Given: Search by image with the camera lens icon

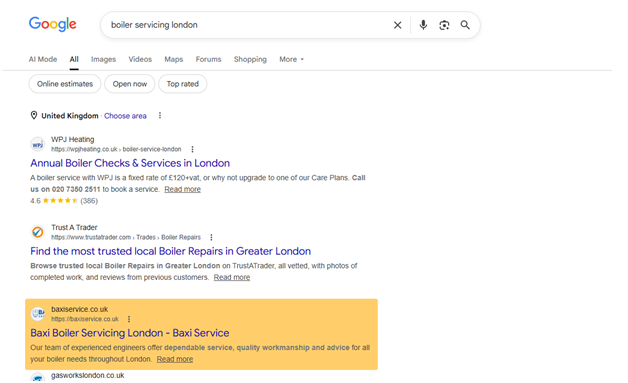Looking at the screenshot, I should [444, 25].
